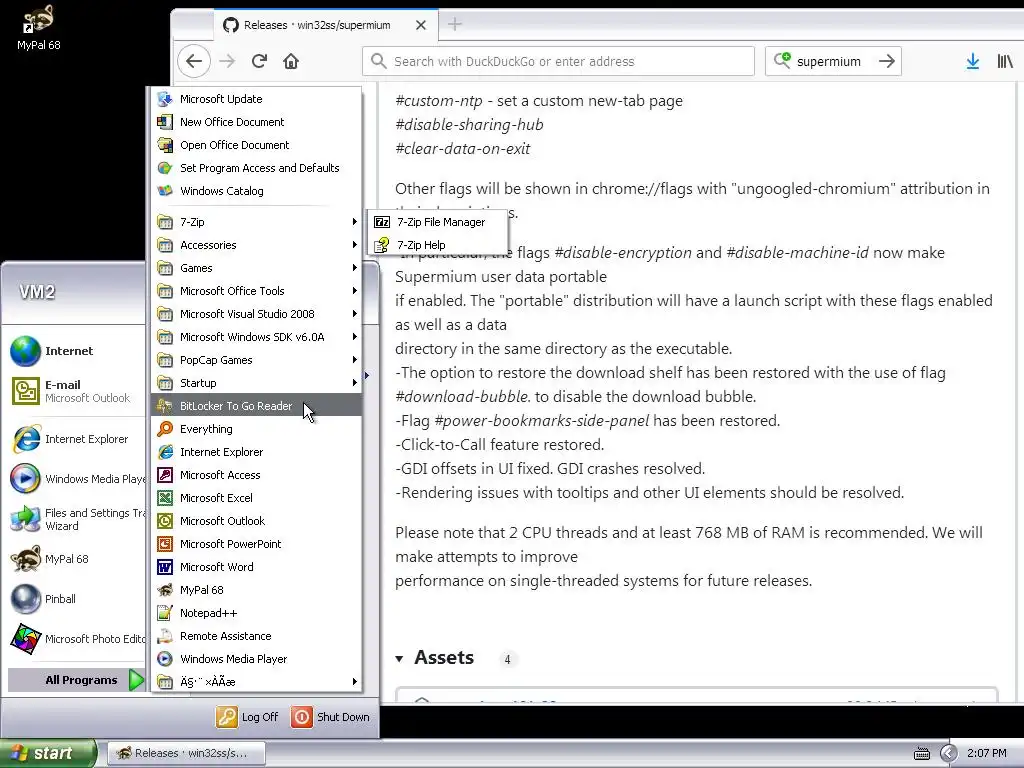Submit supermium search with arrow

(x=886, y=61)
